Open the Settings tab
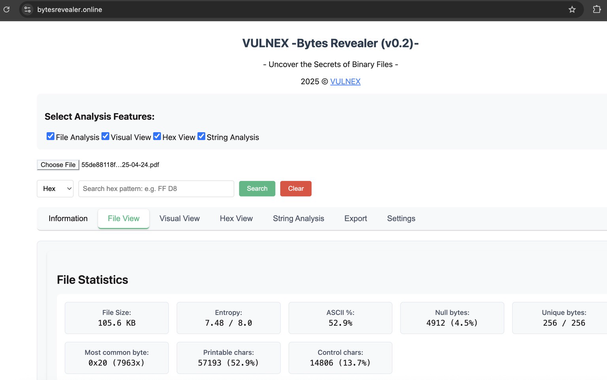Image resolution: width=607 pixels, height=380 pixels. [401, 219]
